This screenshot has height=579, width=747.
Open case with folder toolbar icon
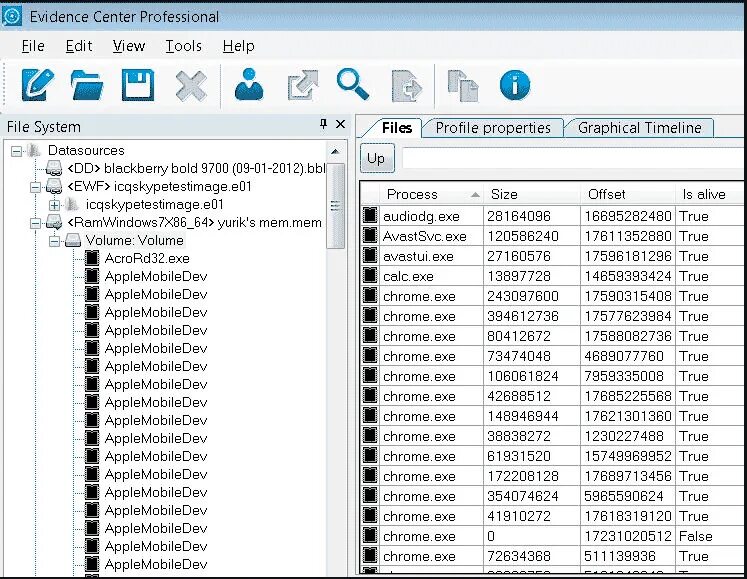[x=87, y=85]
